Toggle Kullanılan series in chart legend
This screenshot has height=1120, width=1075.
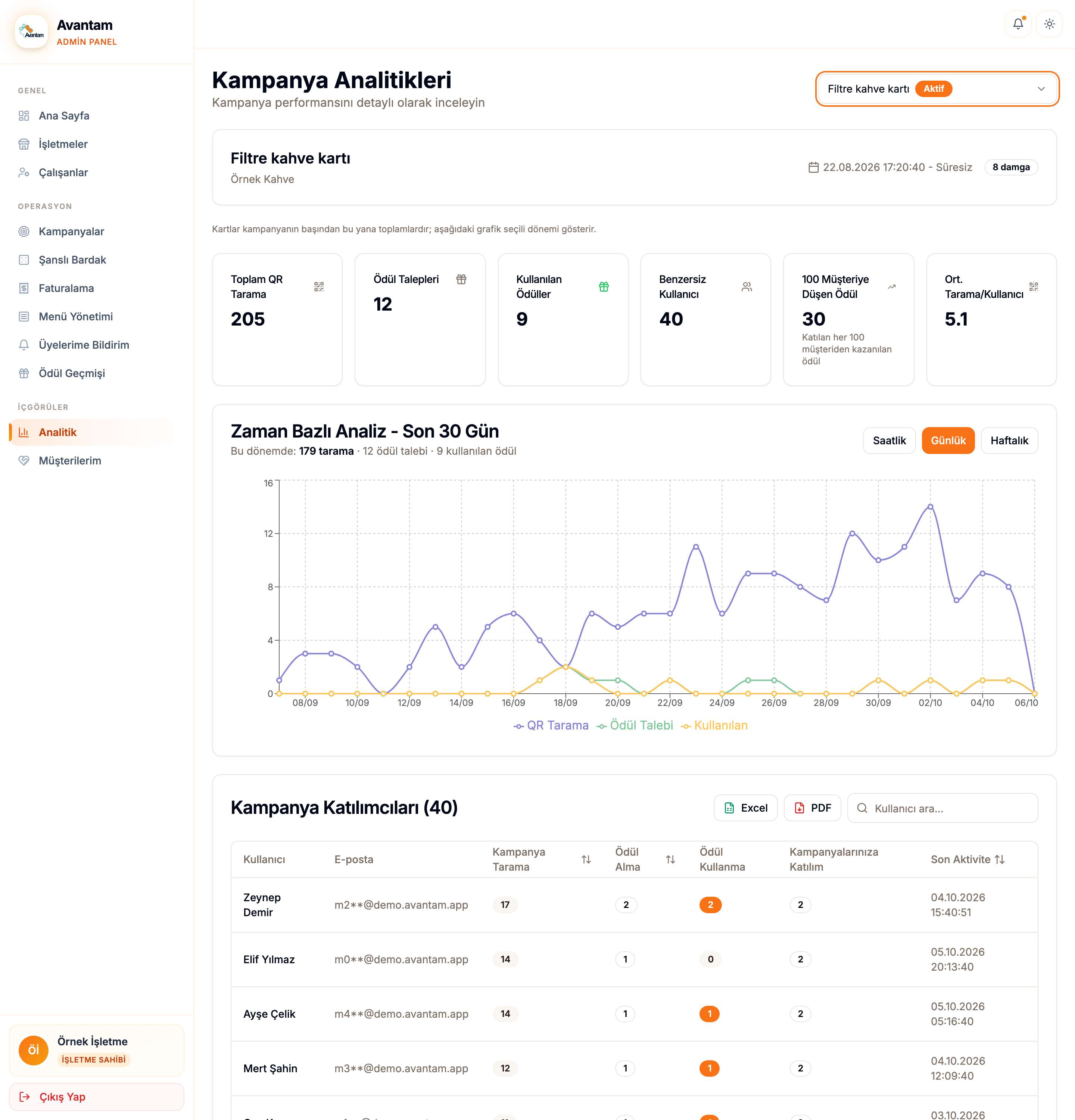click(714, 726)
